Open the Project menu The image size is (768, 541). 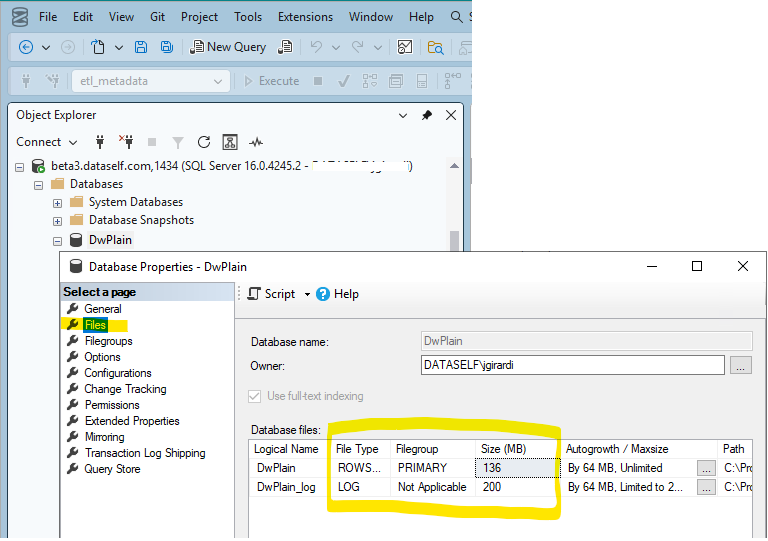click(x=199, y=17)
